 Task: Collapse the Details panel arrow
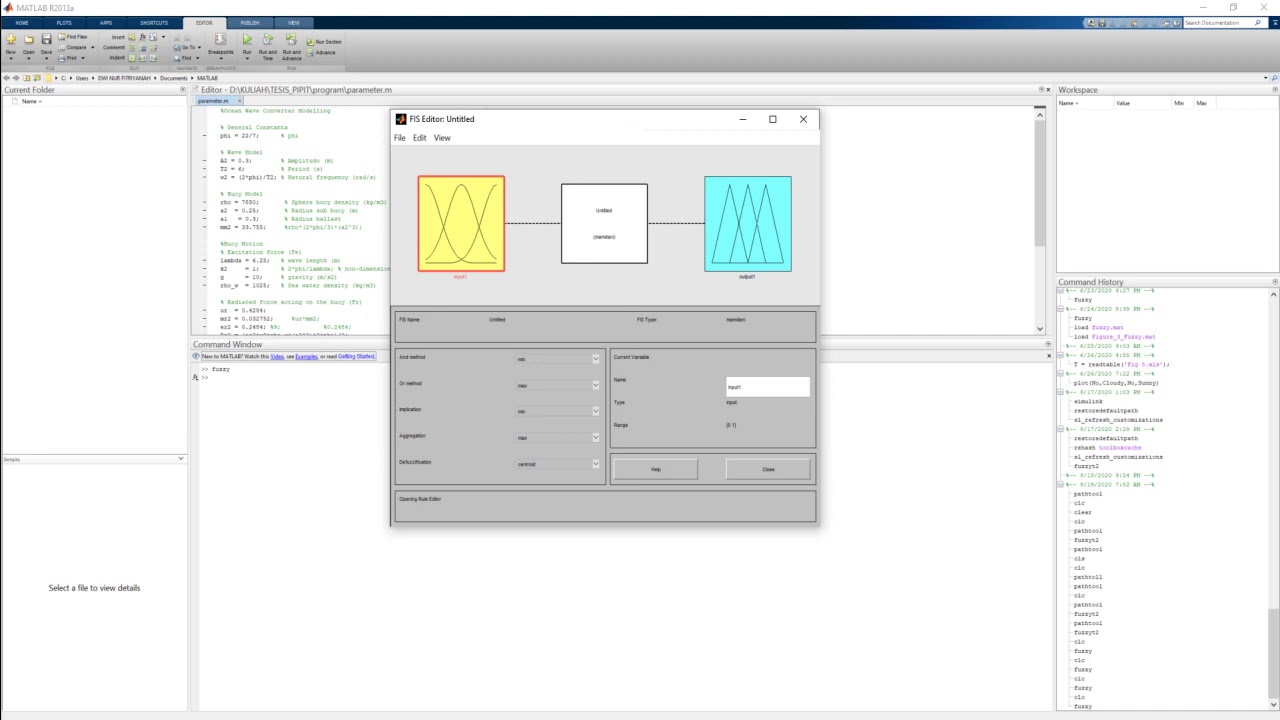(x=181, y=459)
